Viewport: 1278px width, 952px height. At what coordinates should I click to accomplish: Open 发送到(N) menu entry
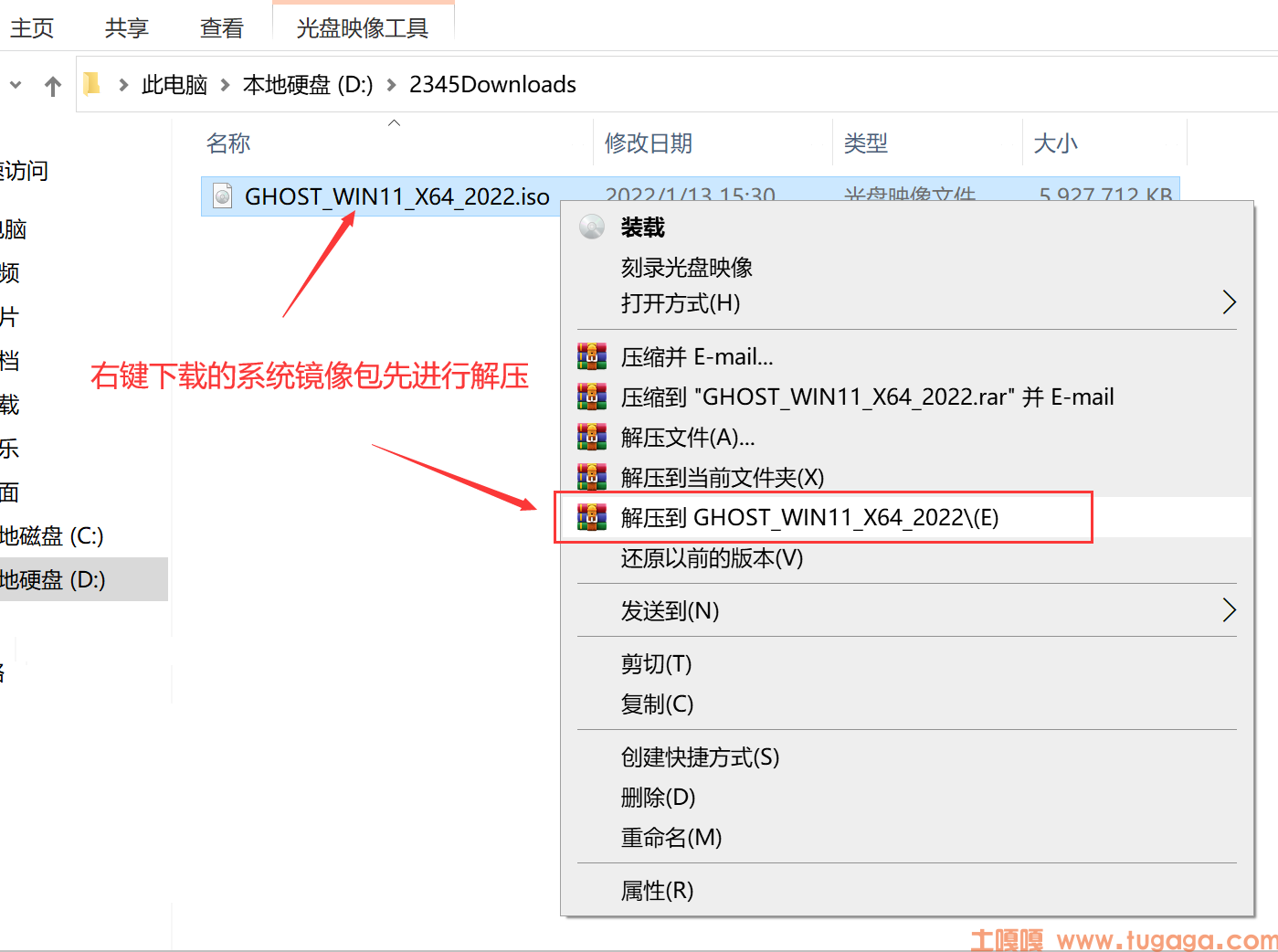click(671, 610)
